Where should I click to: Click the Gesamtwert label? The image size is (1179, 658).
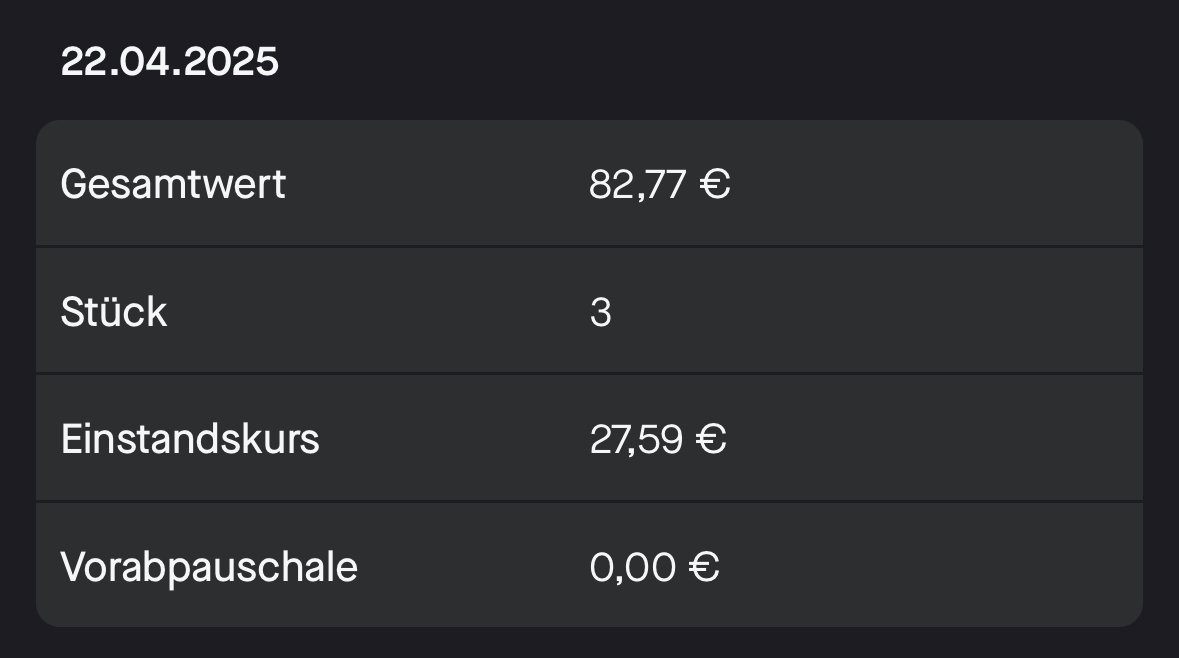tap(173, 184)
